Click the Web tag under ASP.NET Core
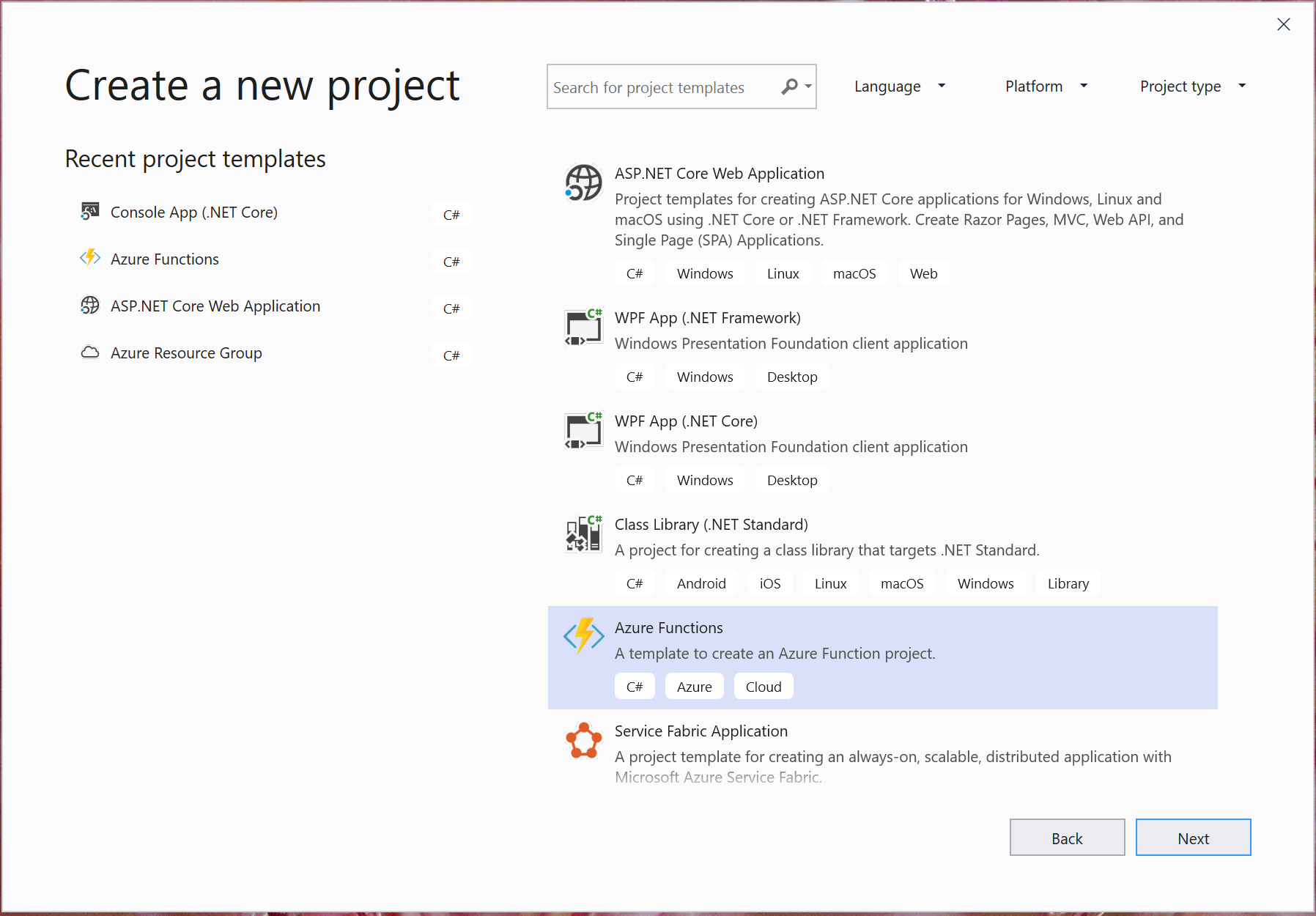Viewport: 1316px width, 916px height. (923, 273)
